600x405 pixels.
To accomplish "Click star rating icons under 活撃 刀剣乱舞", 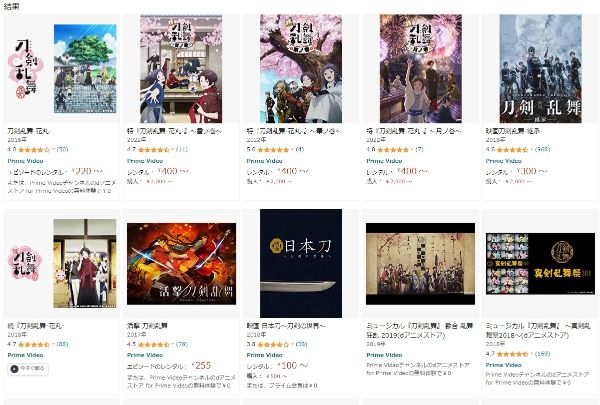I will pyautogui.click(x=153, y=344).
